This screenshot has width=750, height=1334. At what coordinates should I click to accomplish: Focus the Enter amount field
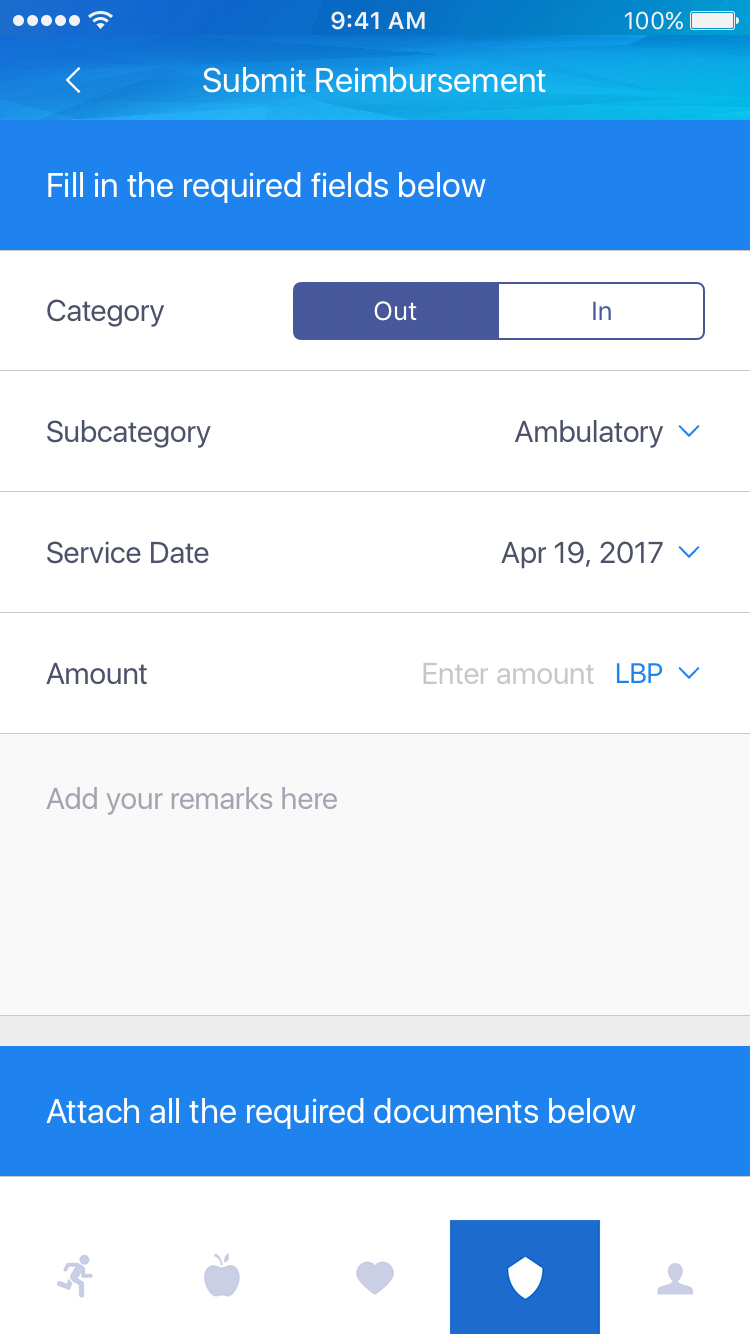tap(507, 674)
